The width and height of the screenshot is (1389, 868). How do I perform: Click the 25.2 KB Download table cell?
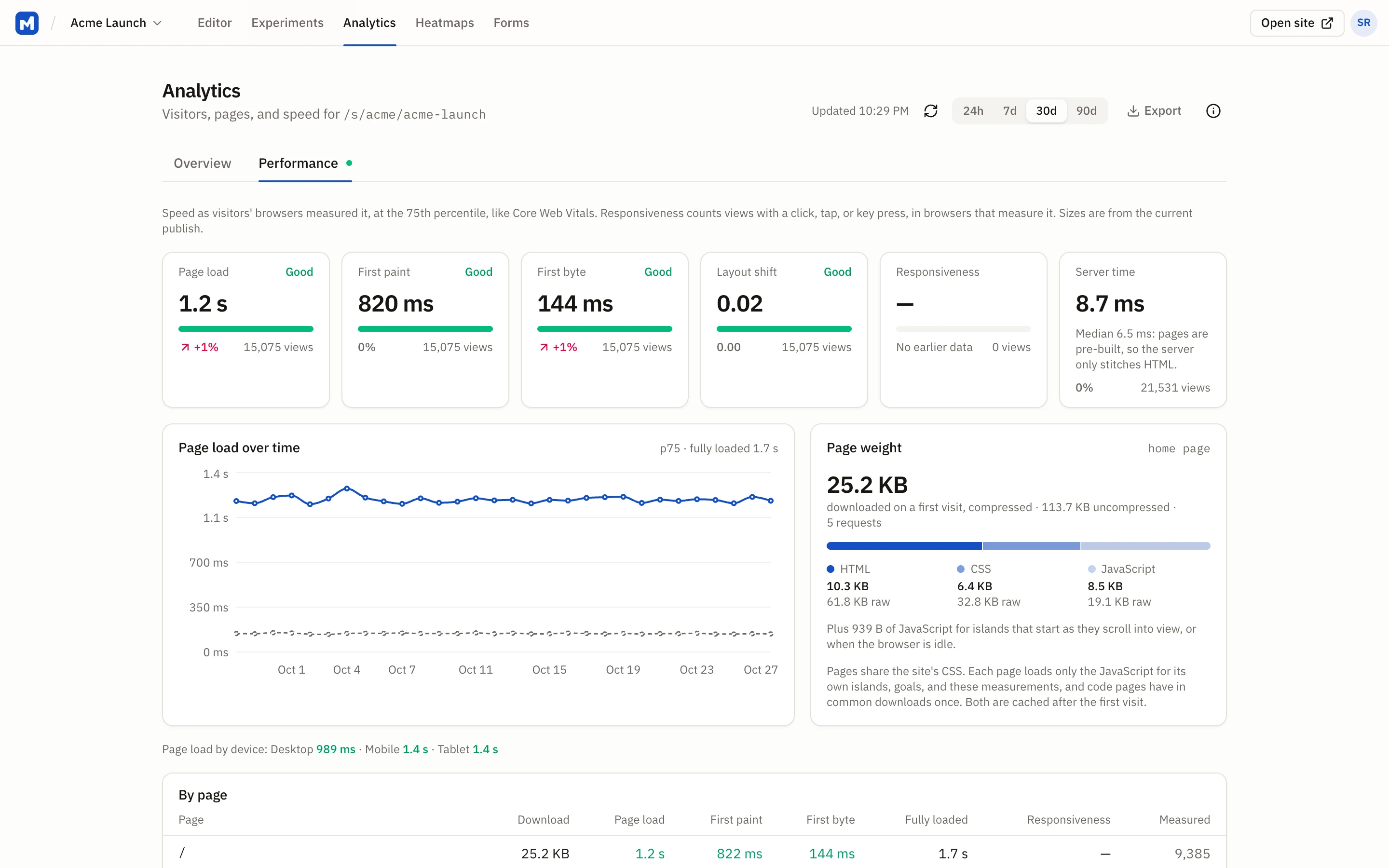click(x=545, y=854)
